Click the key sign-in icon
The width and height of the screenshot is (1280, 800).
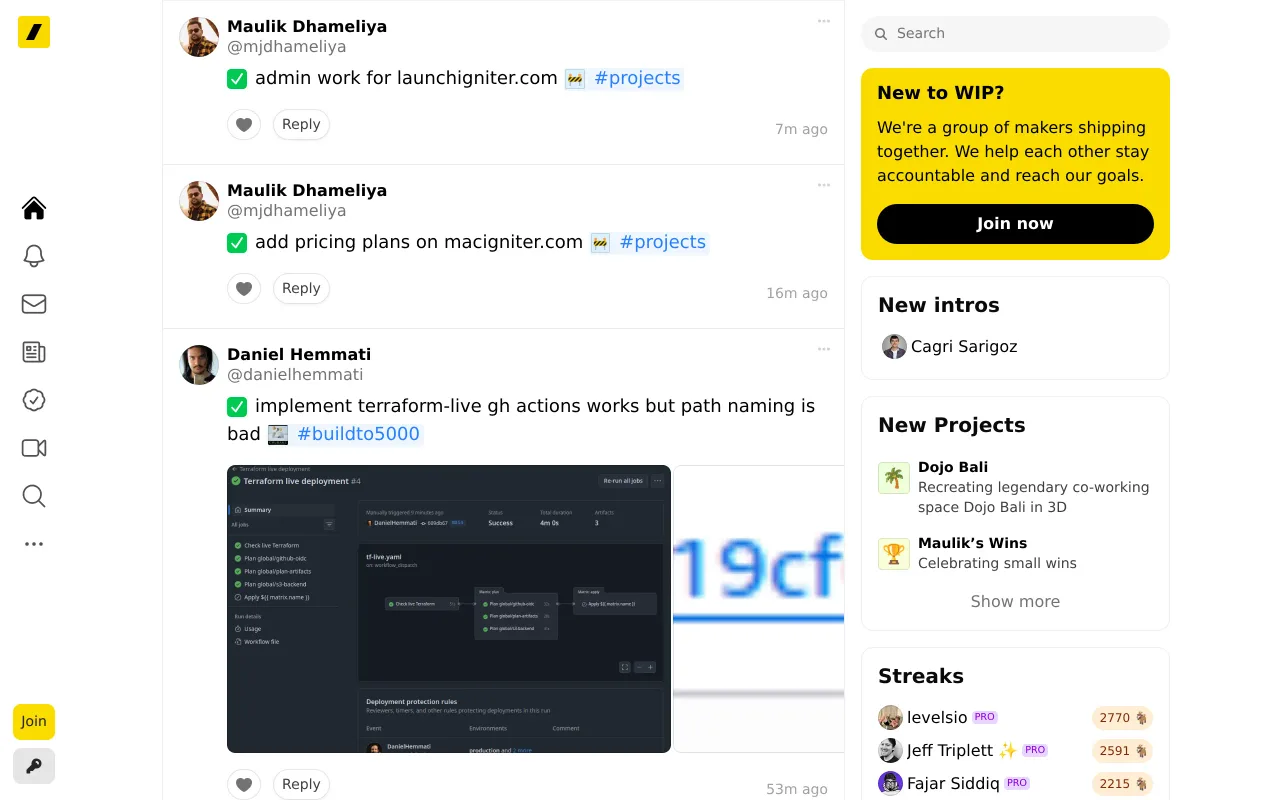pyautogui.click(x=34, y=766)
